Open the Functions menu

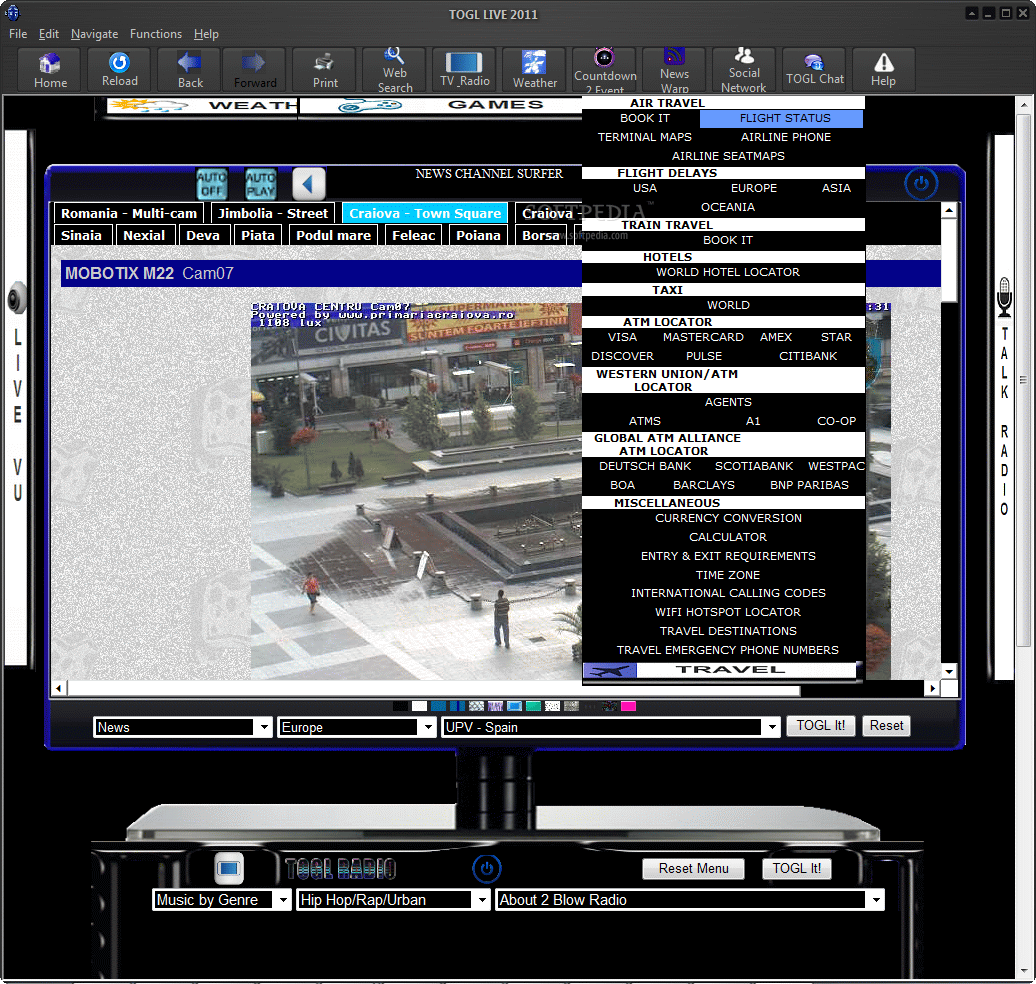[156, 34]
